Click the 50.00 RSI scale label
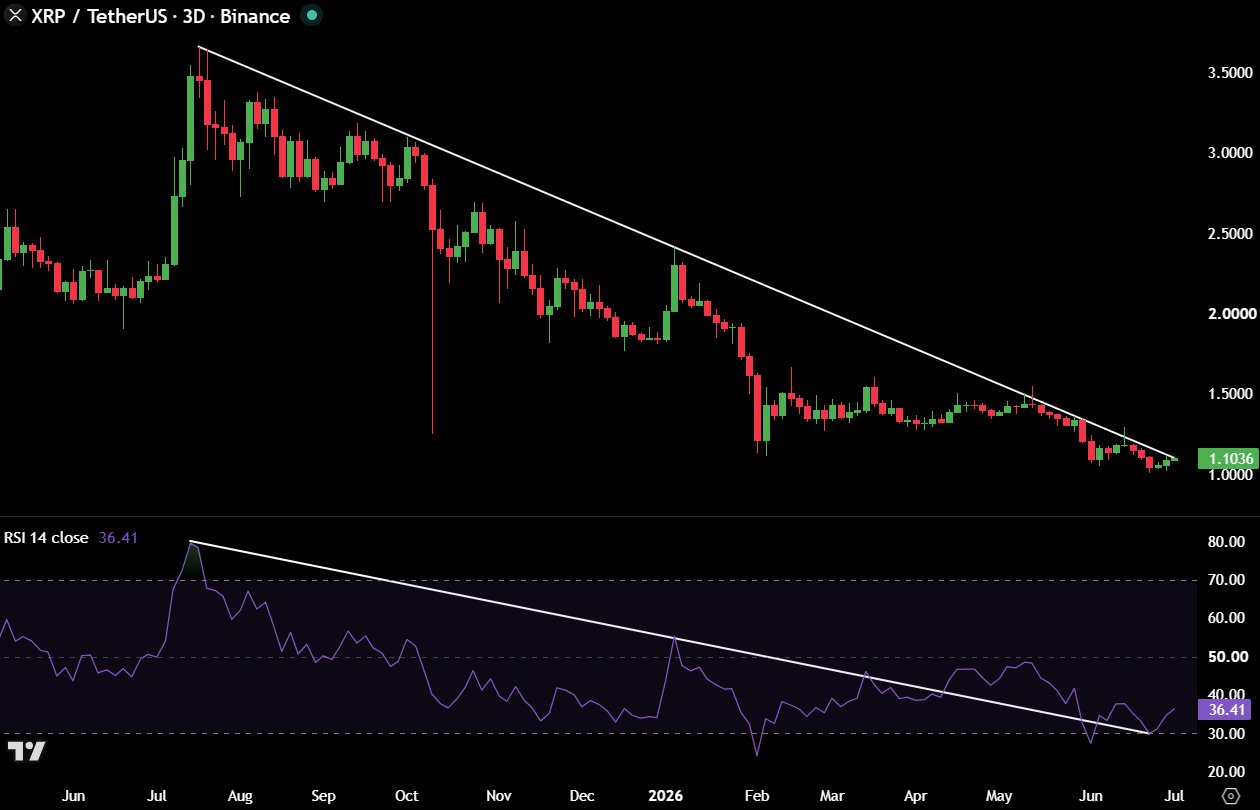 [x=1227, y=657]
